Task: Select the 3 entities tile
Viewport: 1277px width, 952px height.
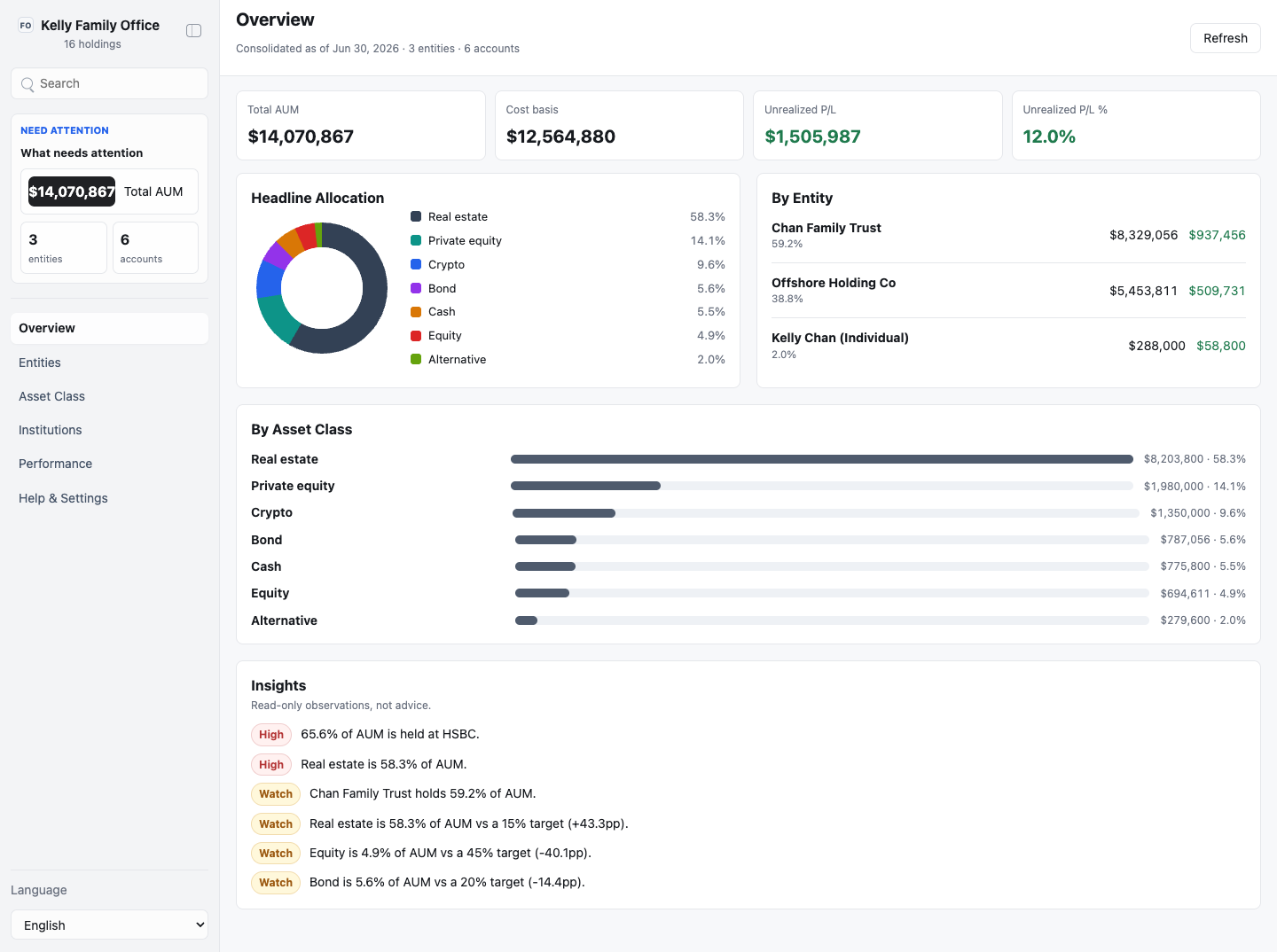Action: coord(64,247)
